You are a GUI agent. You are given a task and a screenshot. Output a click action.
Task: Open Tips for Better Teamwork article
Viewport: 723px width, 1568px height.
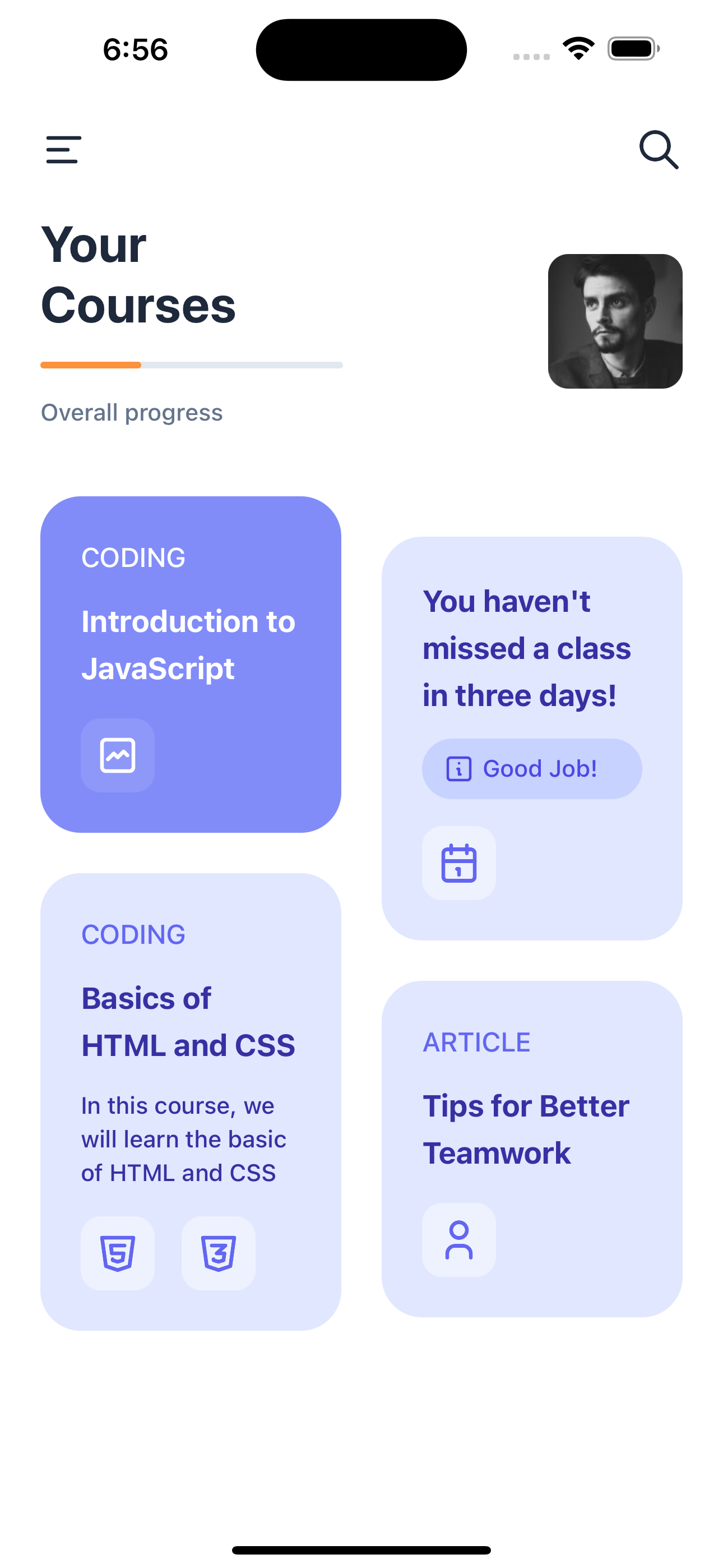(526, 1130)
